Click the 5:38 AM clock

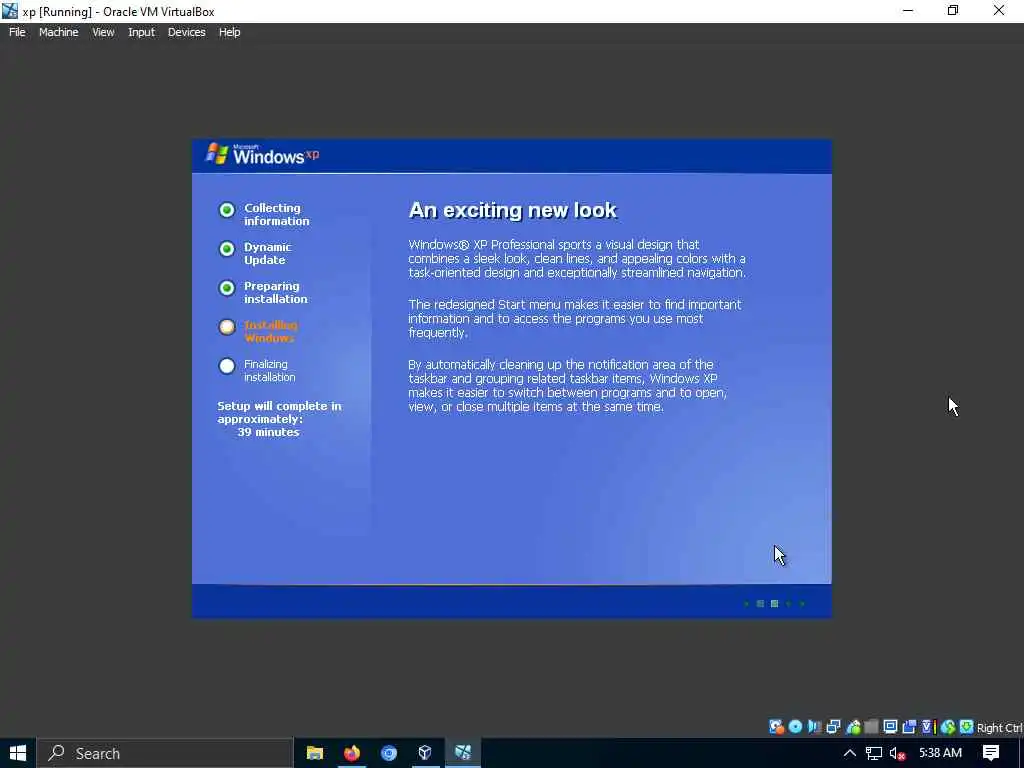click(940, 753)
